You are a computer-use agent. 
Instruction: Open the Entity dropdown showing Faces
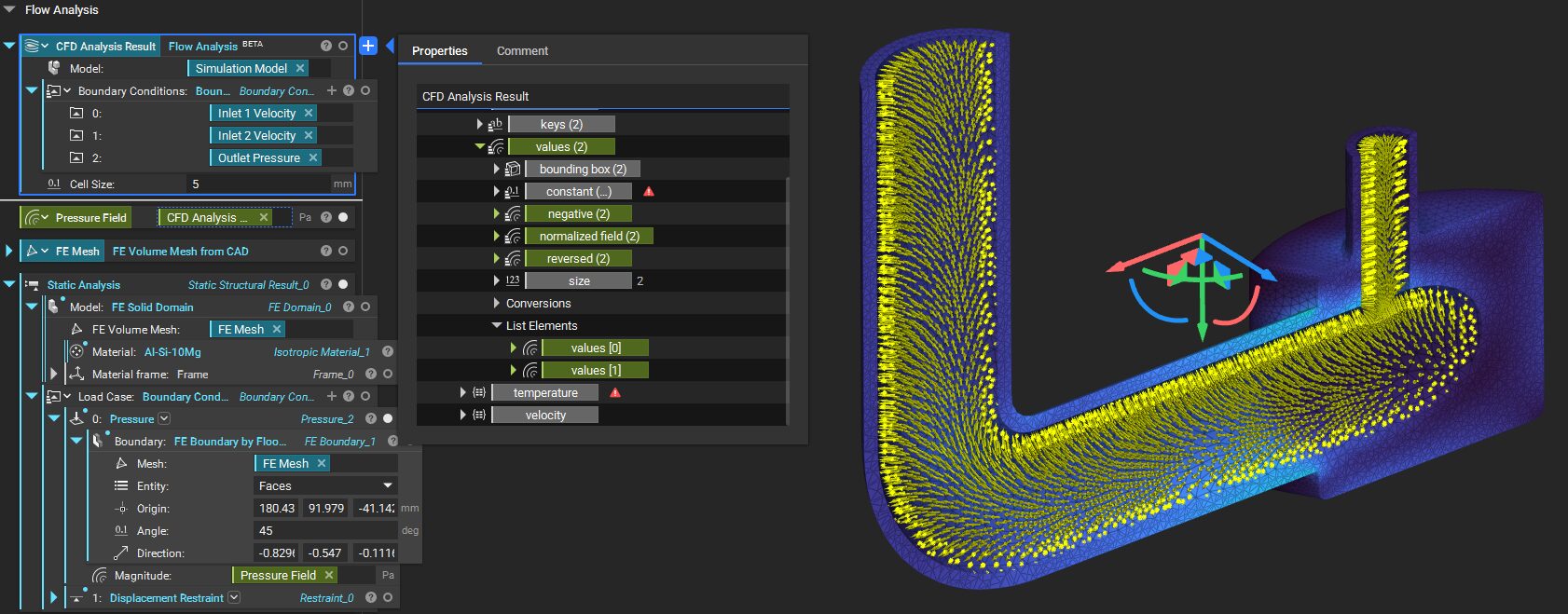pos(324,485)
